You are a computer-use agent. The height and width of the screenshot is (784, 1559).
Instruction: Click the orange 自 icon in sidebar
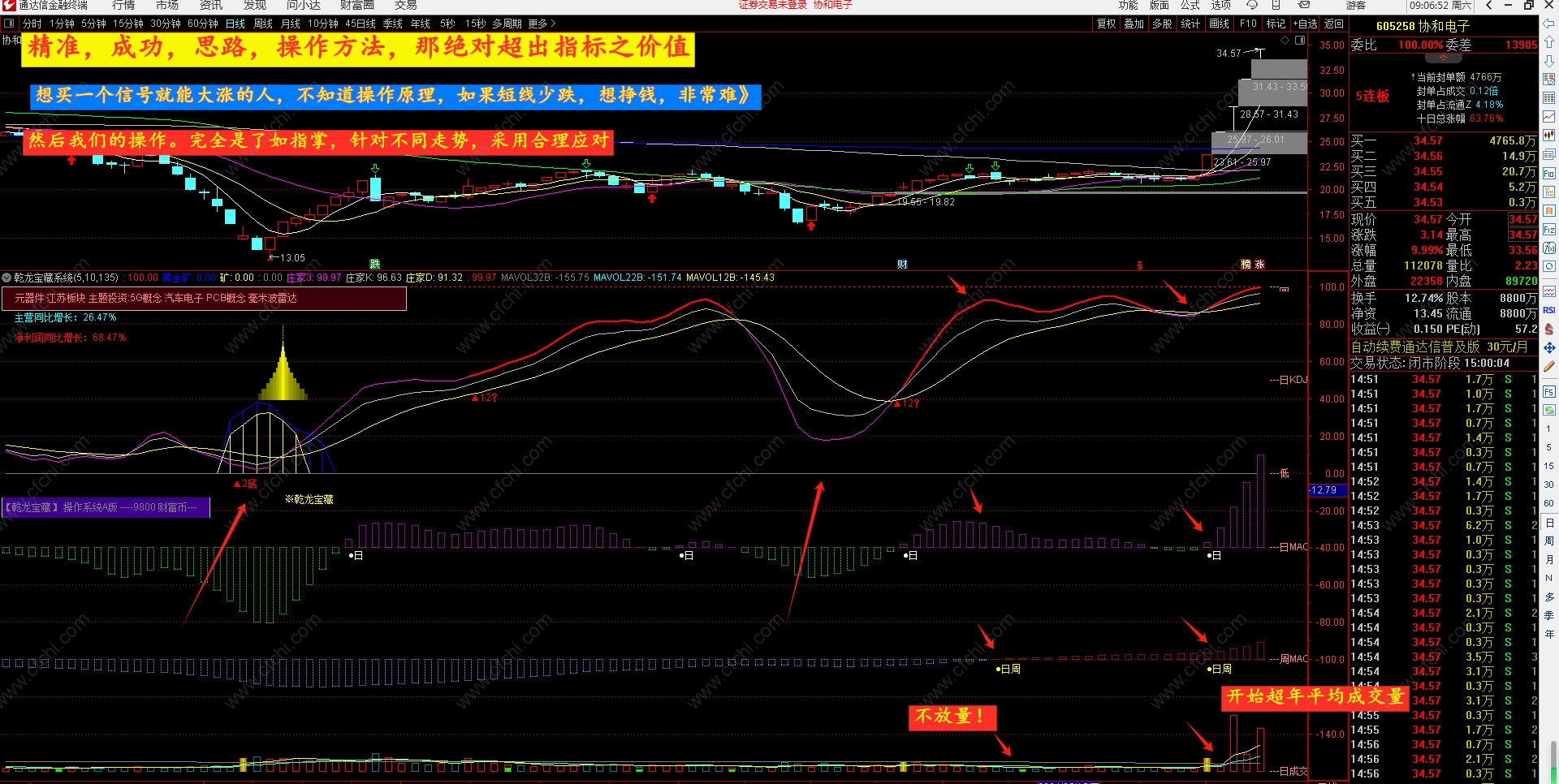point(1549,211)
